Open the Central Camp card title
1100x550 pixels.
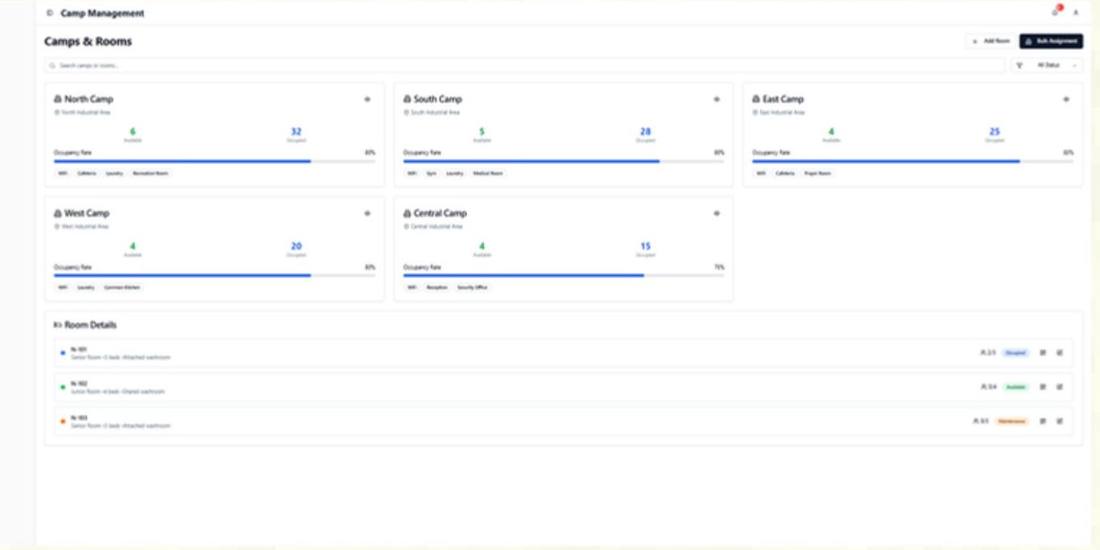click(440, 213)
